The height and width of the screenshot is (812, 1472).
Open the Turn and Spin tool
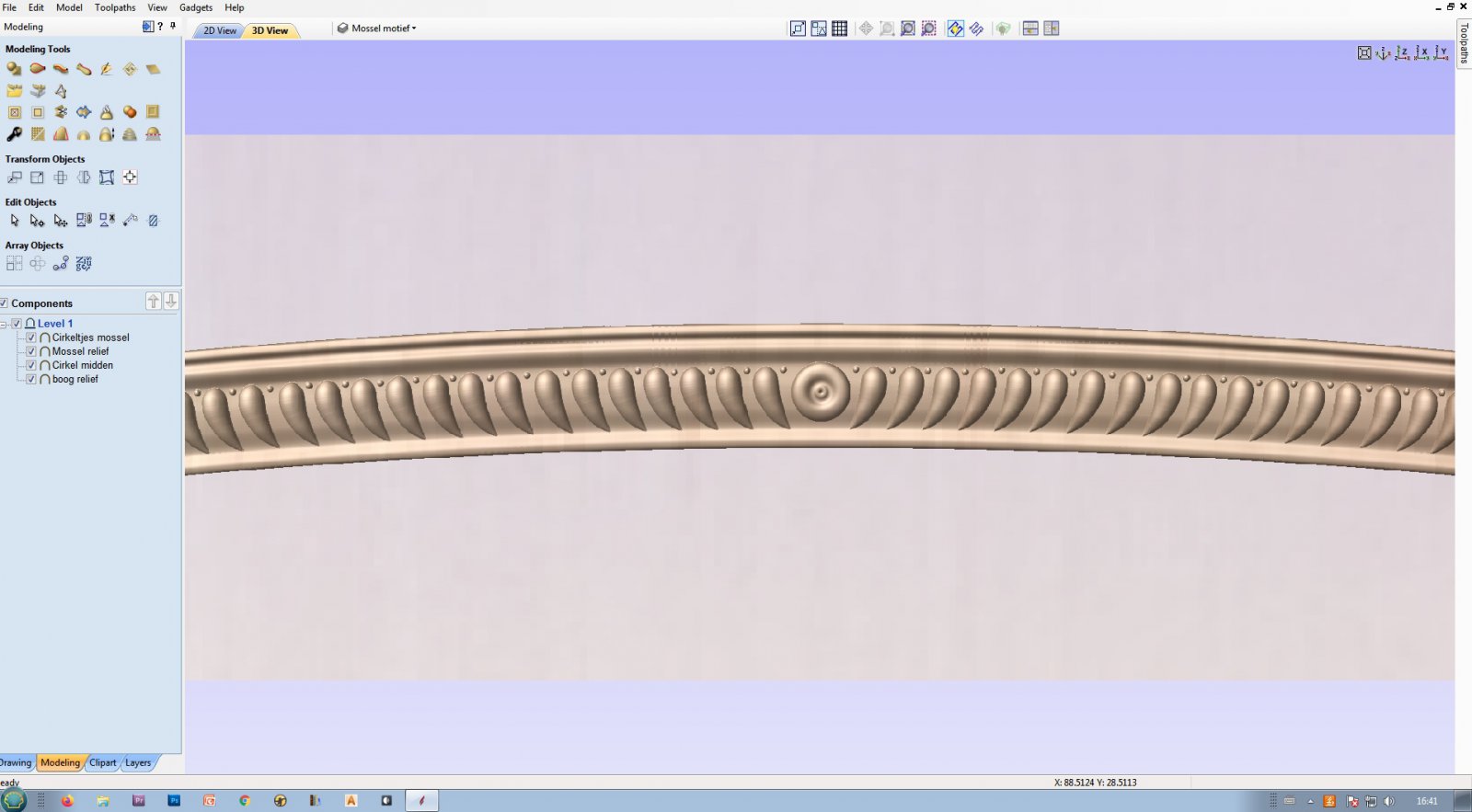(84, 69)
